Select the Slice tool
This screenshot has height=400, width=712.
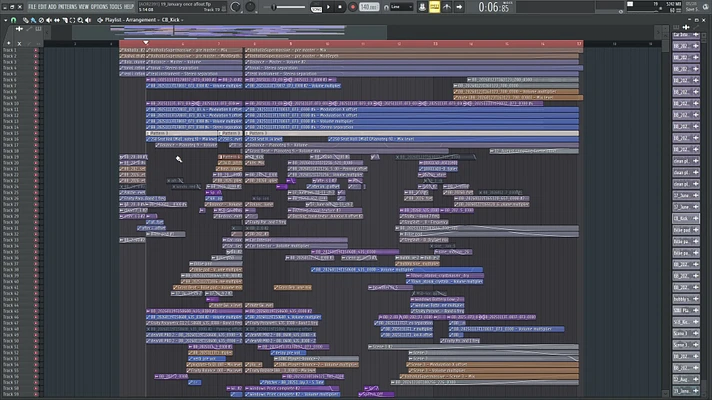tap(64, 20)
